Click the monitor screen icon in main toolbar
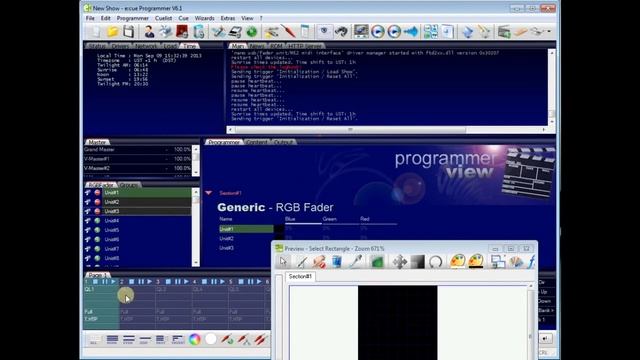 coord(361,31)
